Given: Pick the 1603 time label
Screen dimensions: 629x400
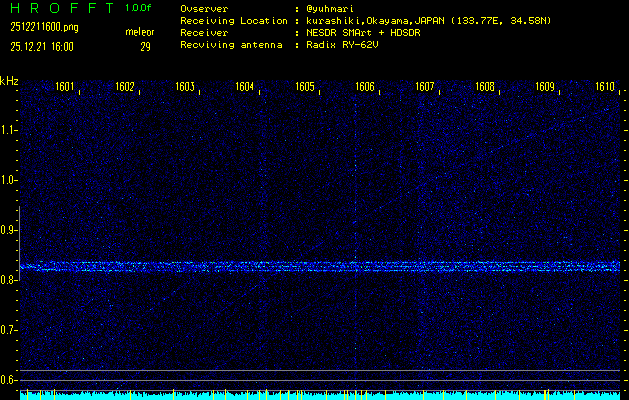Looking at the screenshot, I should pos(185,87).
